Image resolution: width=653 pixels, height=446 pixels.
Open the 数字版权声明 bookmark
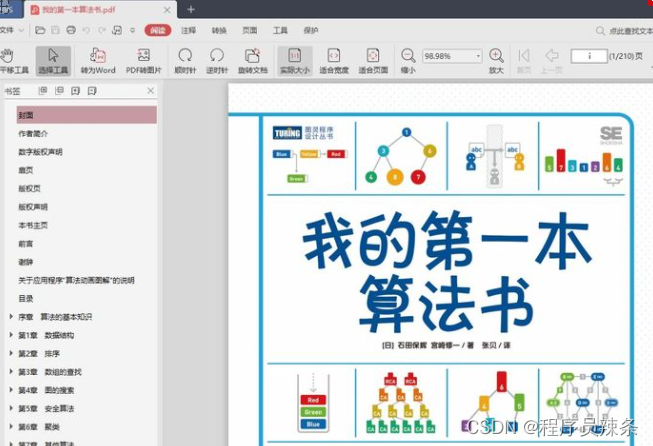point(40,152)
